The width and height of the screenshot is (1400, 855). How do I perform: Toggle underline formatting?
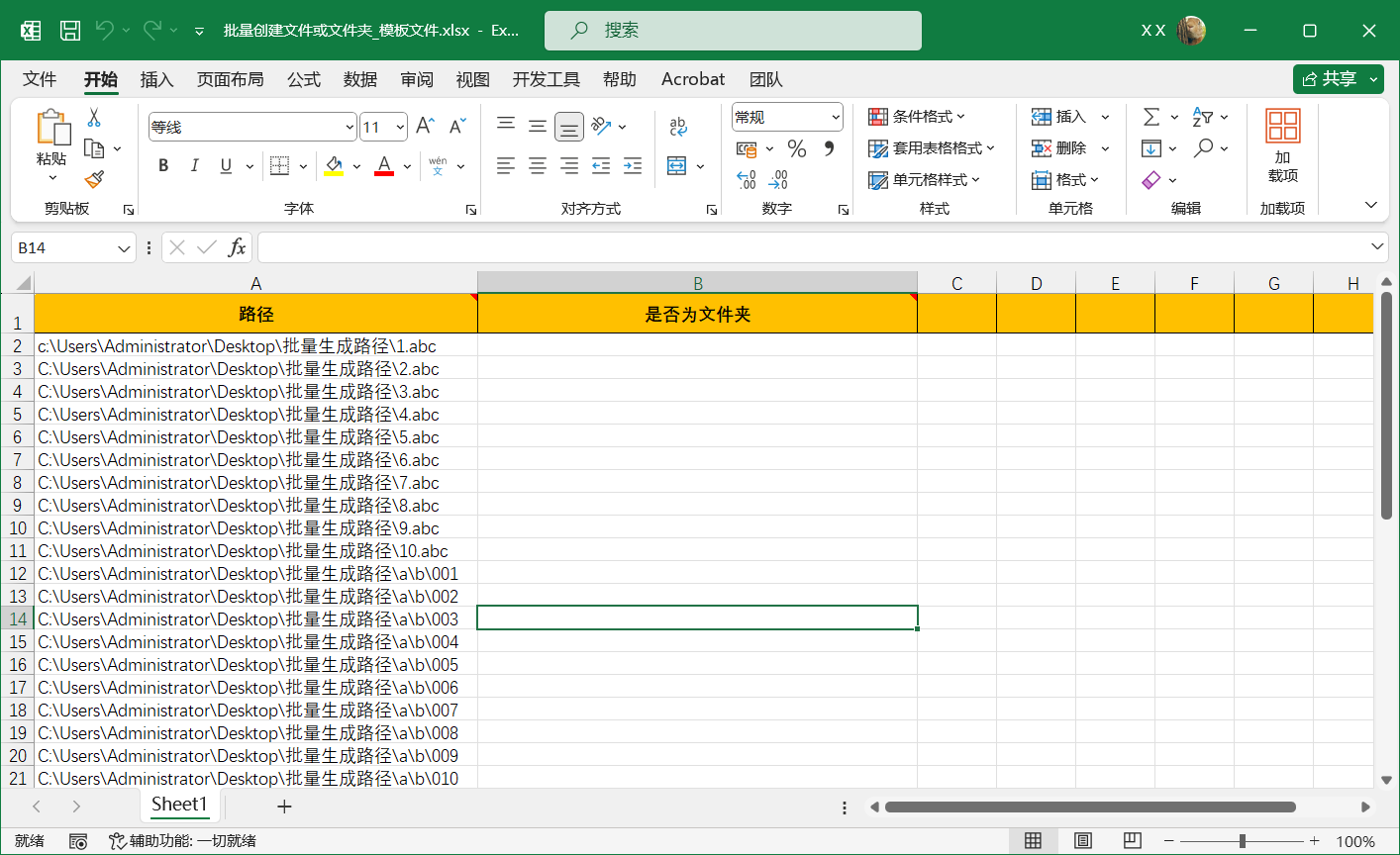[224, 165]
